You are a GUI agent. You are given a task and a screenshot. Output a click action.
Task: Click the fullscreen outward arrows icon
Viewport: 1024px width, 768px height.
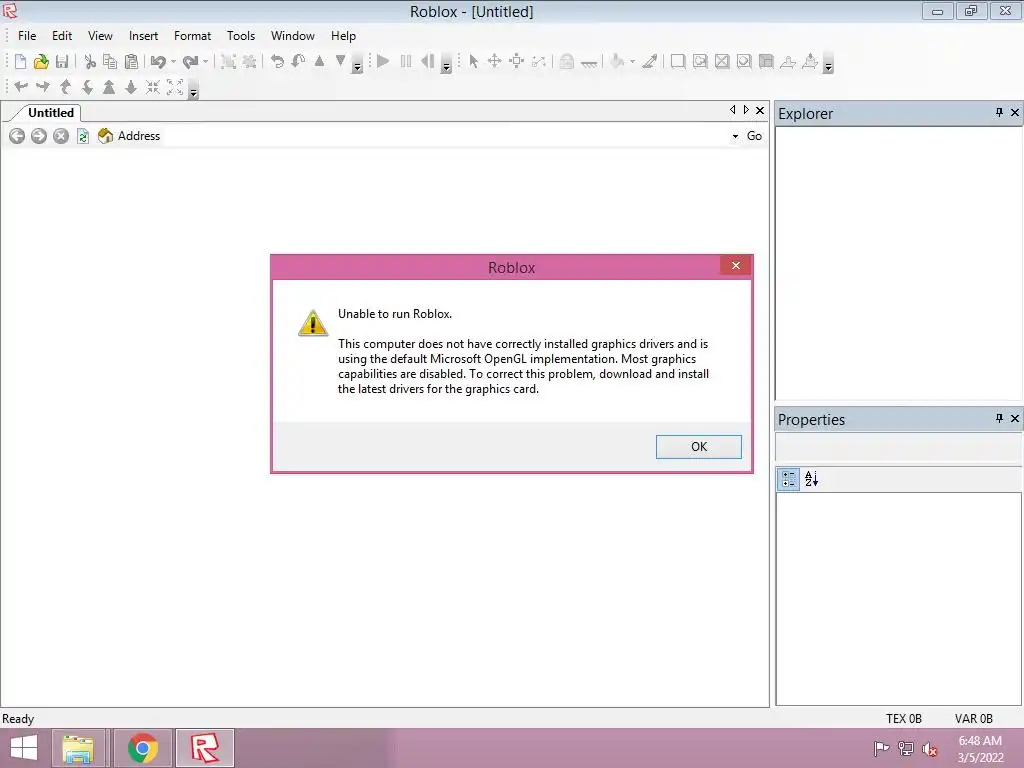pos(175,87)
